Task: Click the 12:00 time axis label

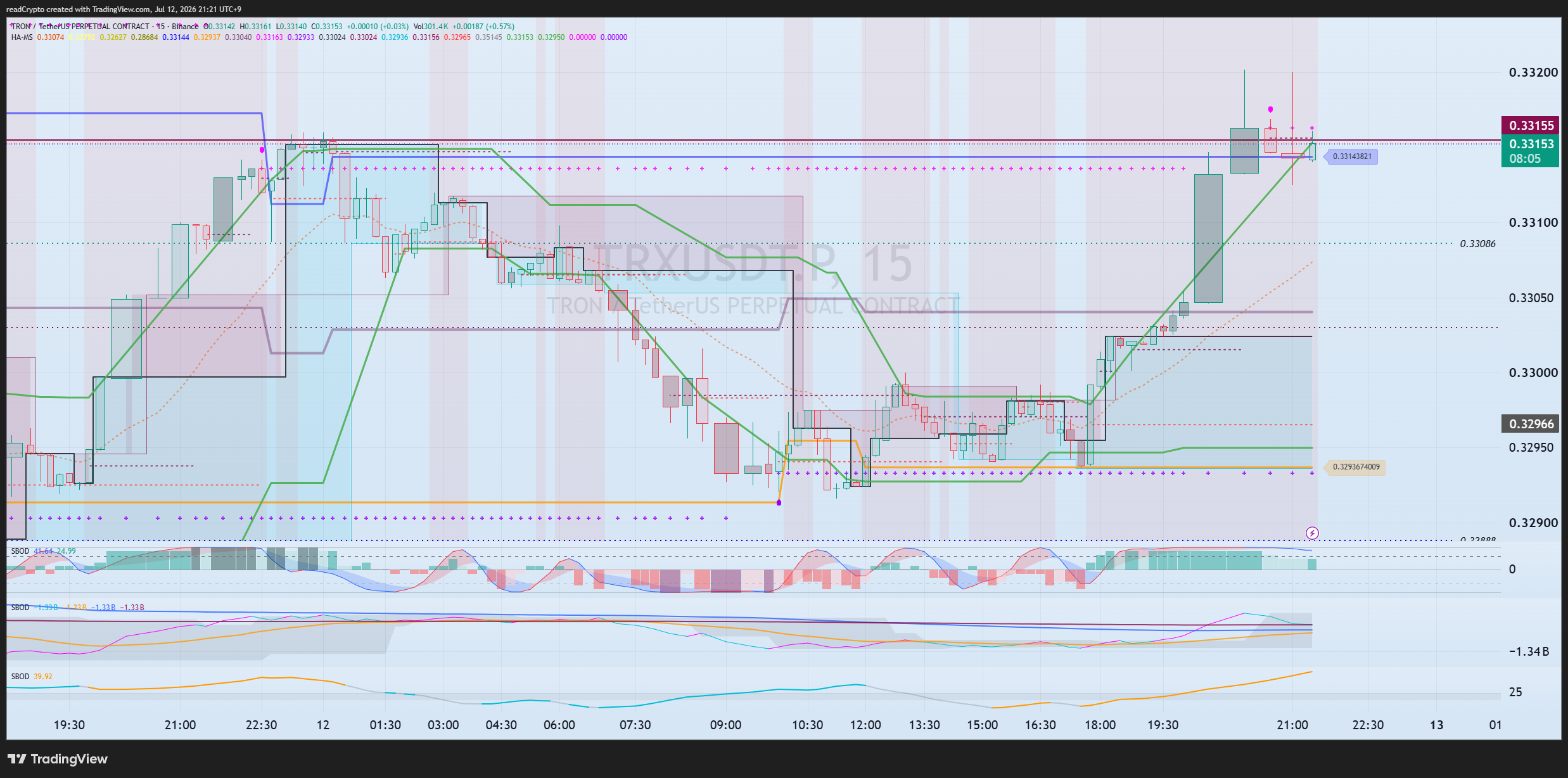Action: pos(865,725)
